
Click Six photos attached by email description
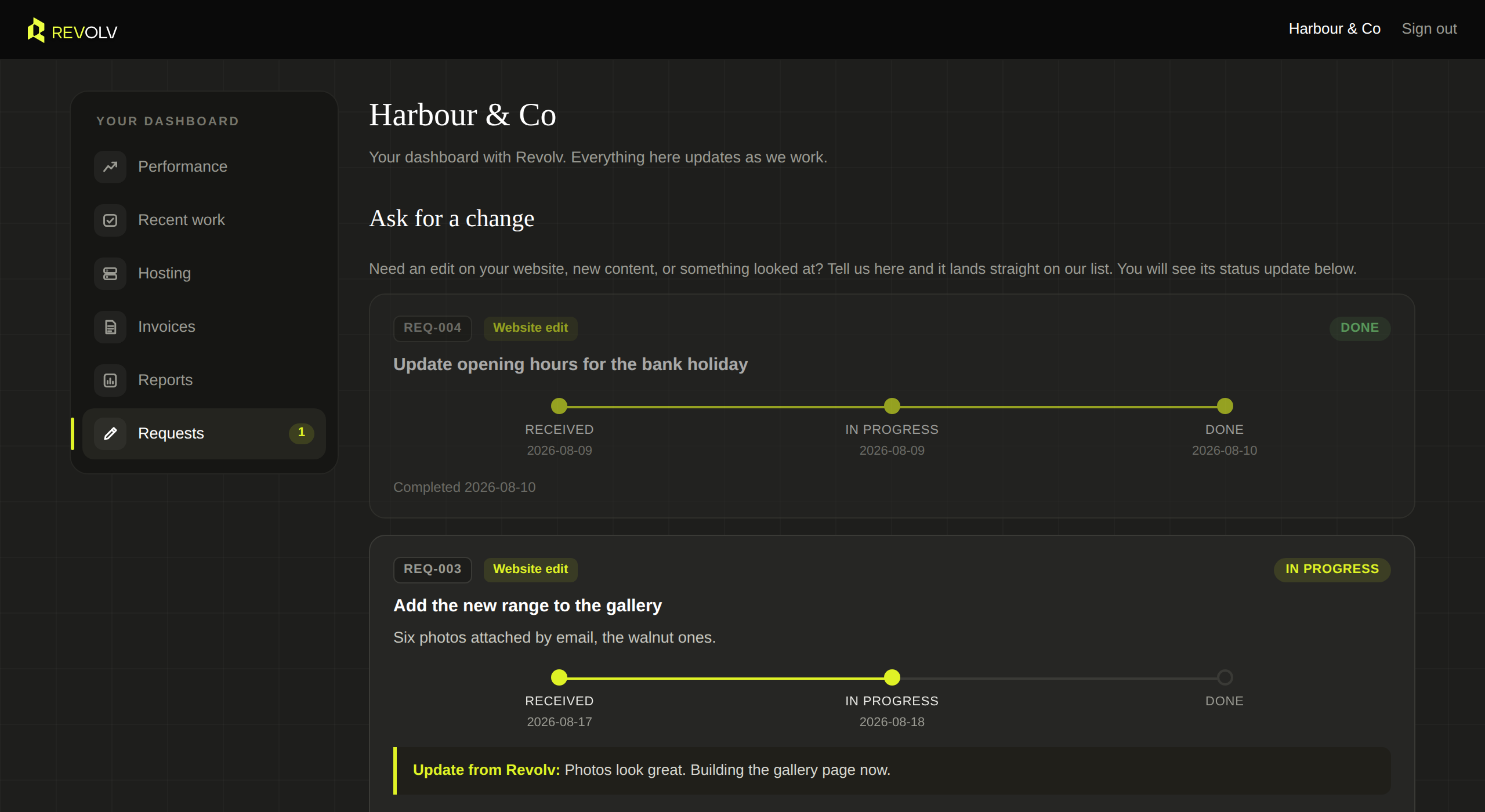point(555,637)
